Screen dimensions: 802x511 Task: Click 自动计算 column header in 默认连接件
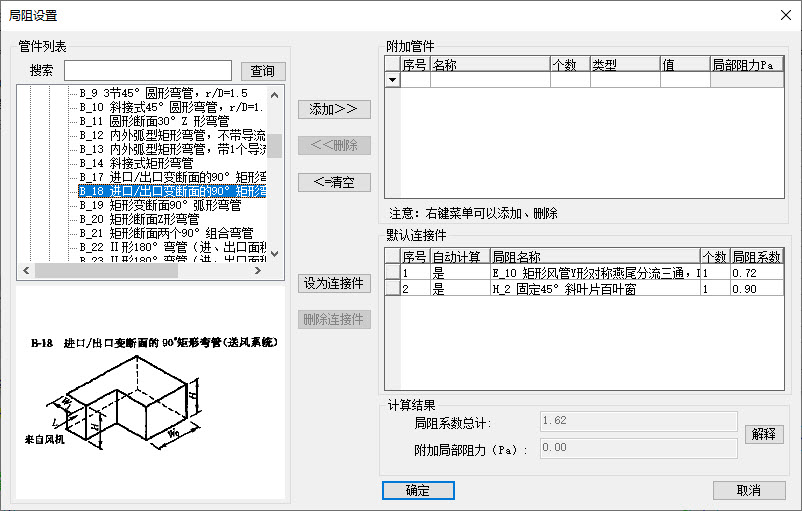[460, 256]
